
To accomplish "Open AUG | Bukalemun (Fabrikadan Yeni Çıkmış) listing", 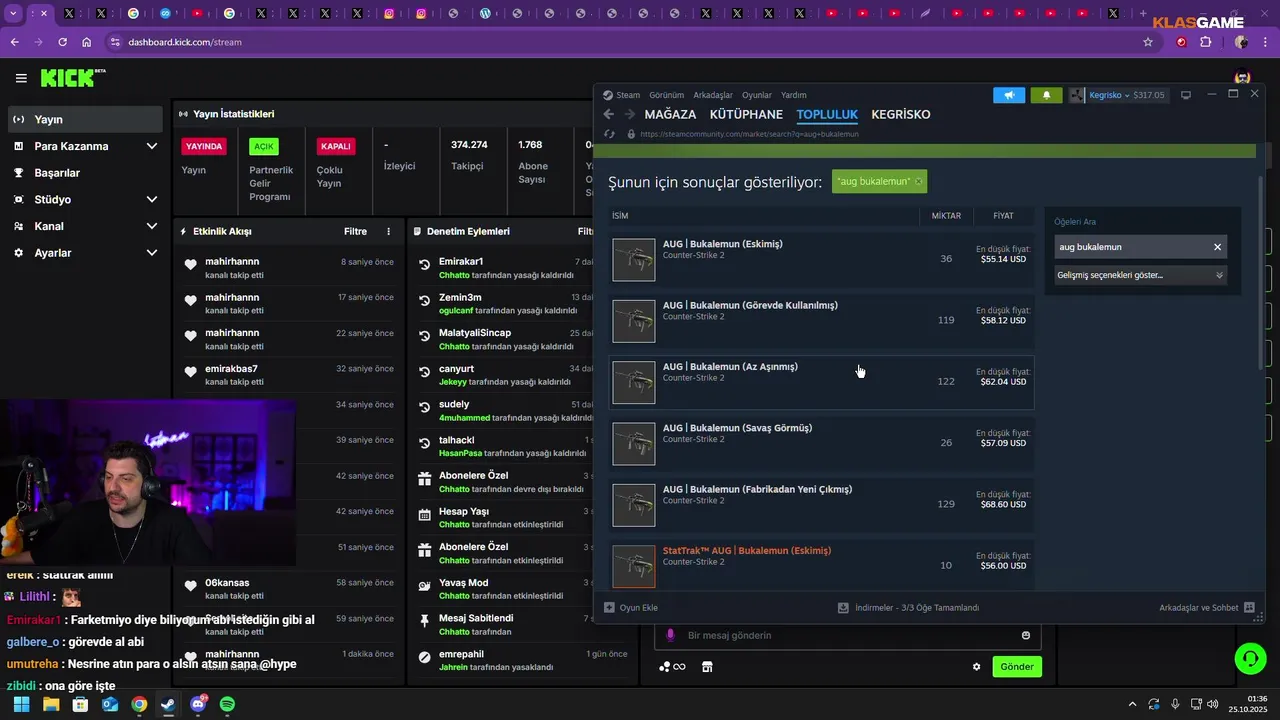I will 821,505.
